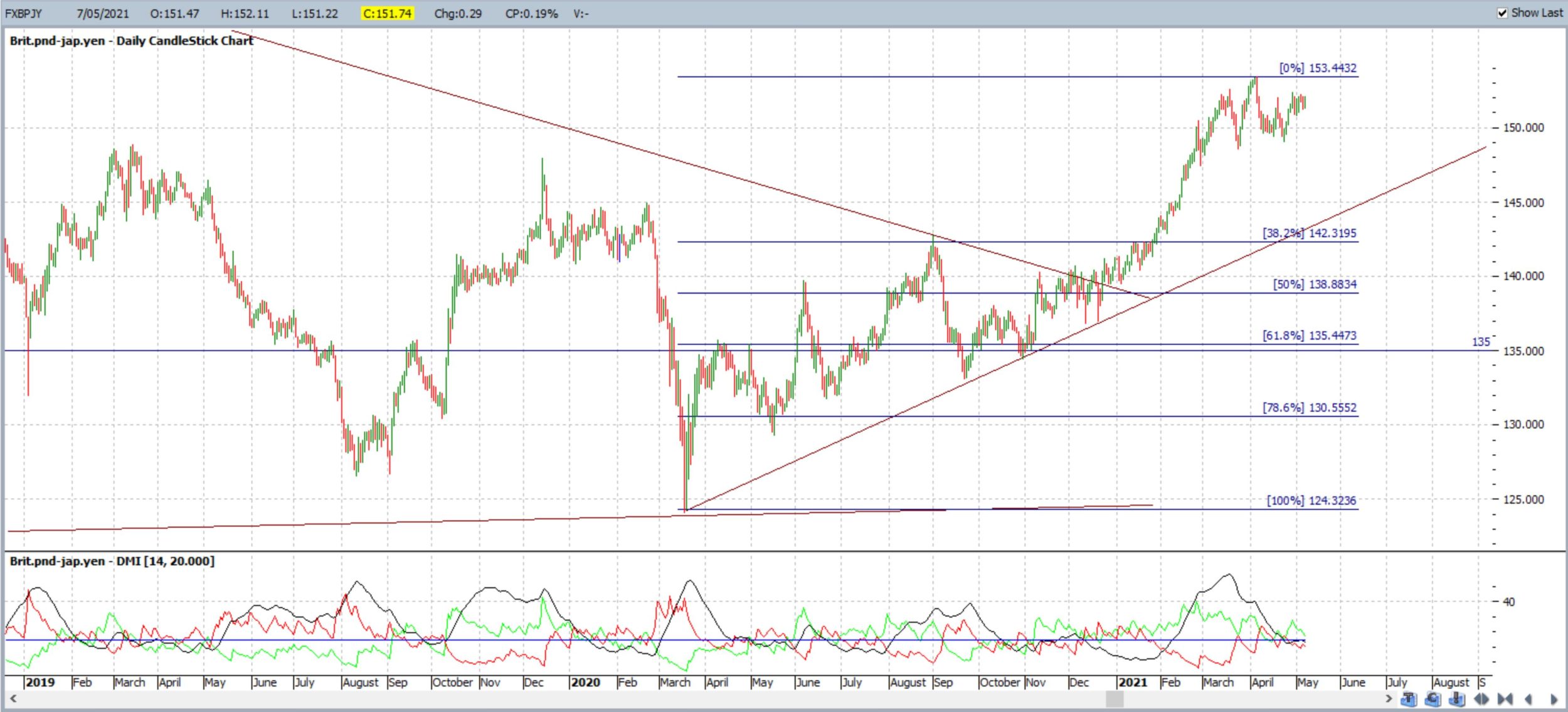The height and width of the screenshot is (712, 1568).
Task: Click the [100%] 124.3236 Fibonacci label
Action: pos(1311,501)
